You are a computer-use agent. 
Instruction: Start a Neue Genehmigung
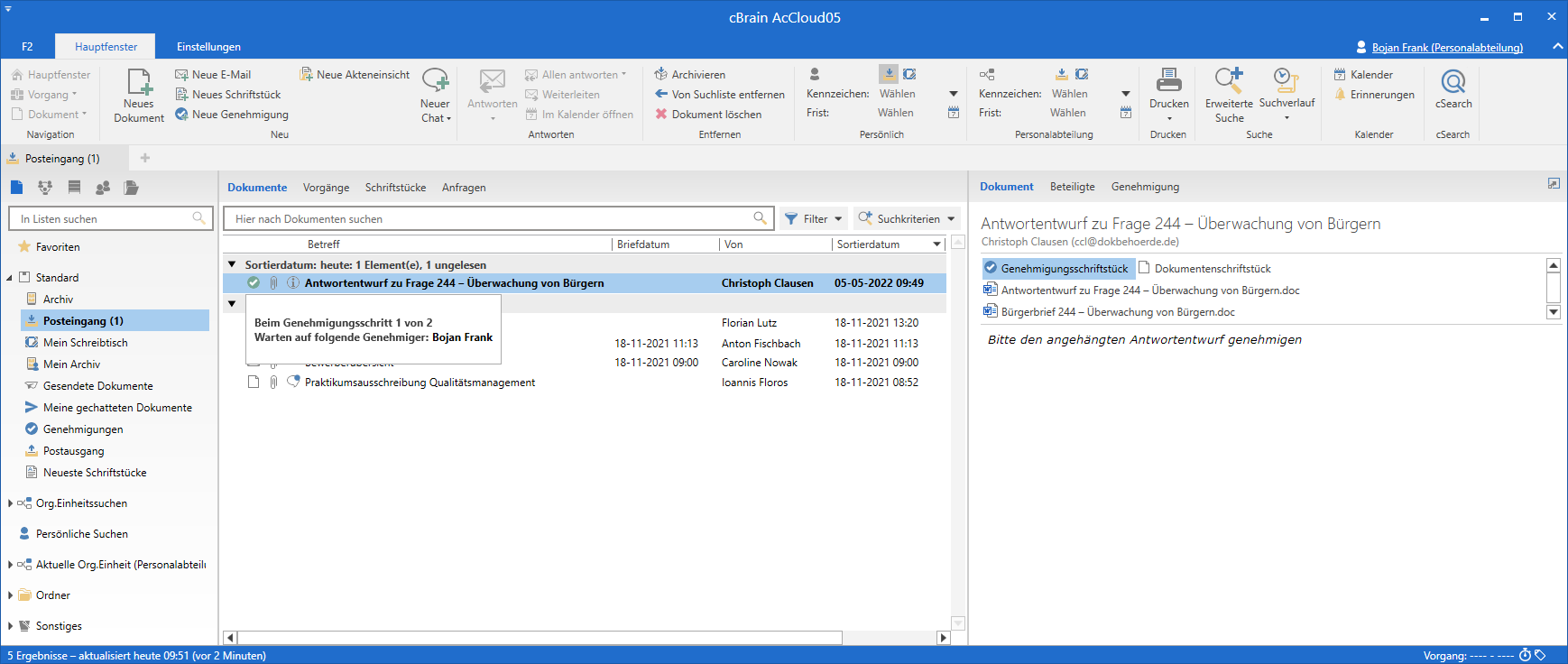click(231, 115)
